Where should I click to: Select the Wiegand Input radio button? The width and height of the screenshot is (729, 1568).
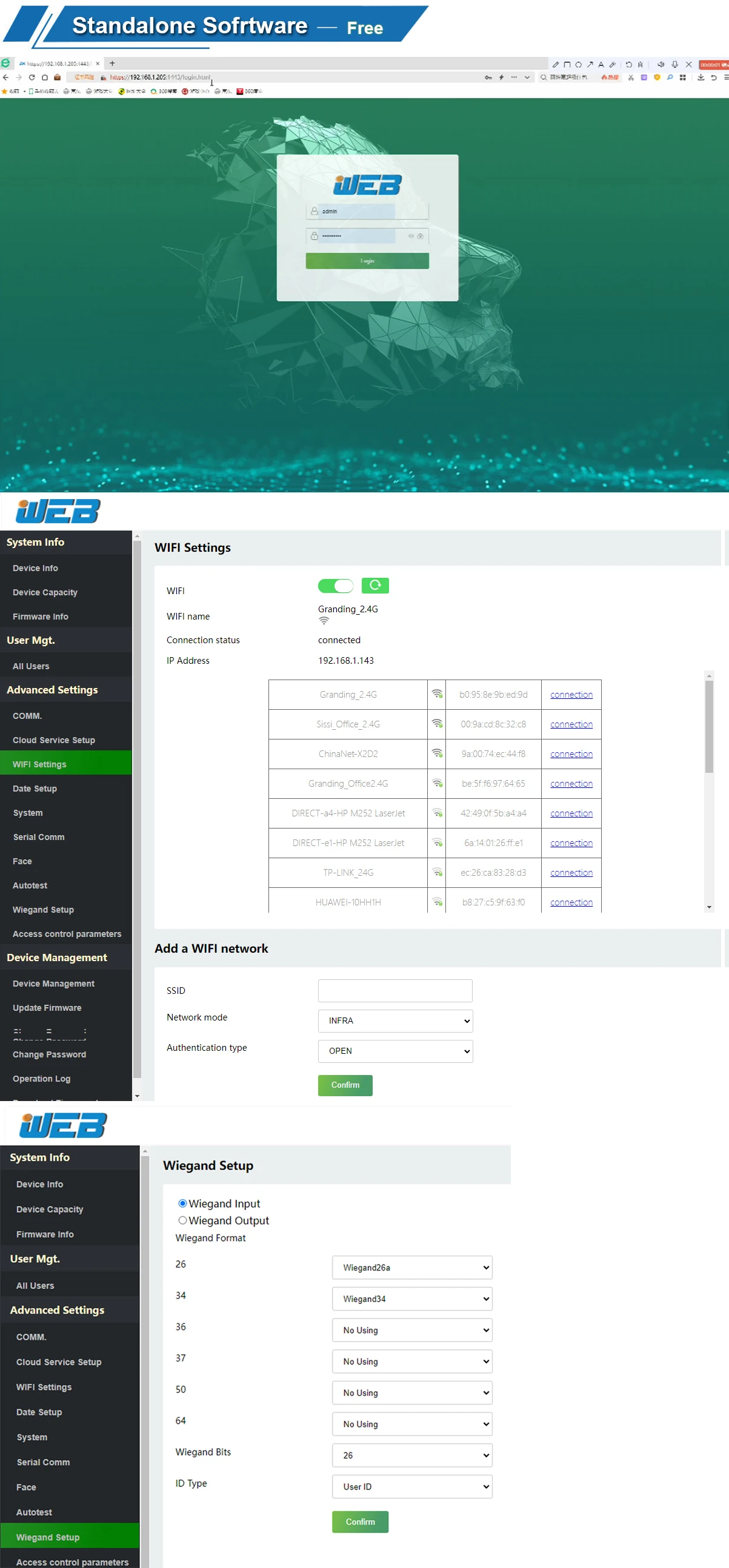point(182,1203)
